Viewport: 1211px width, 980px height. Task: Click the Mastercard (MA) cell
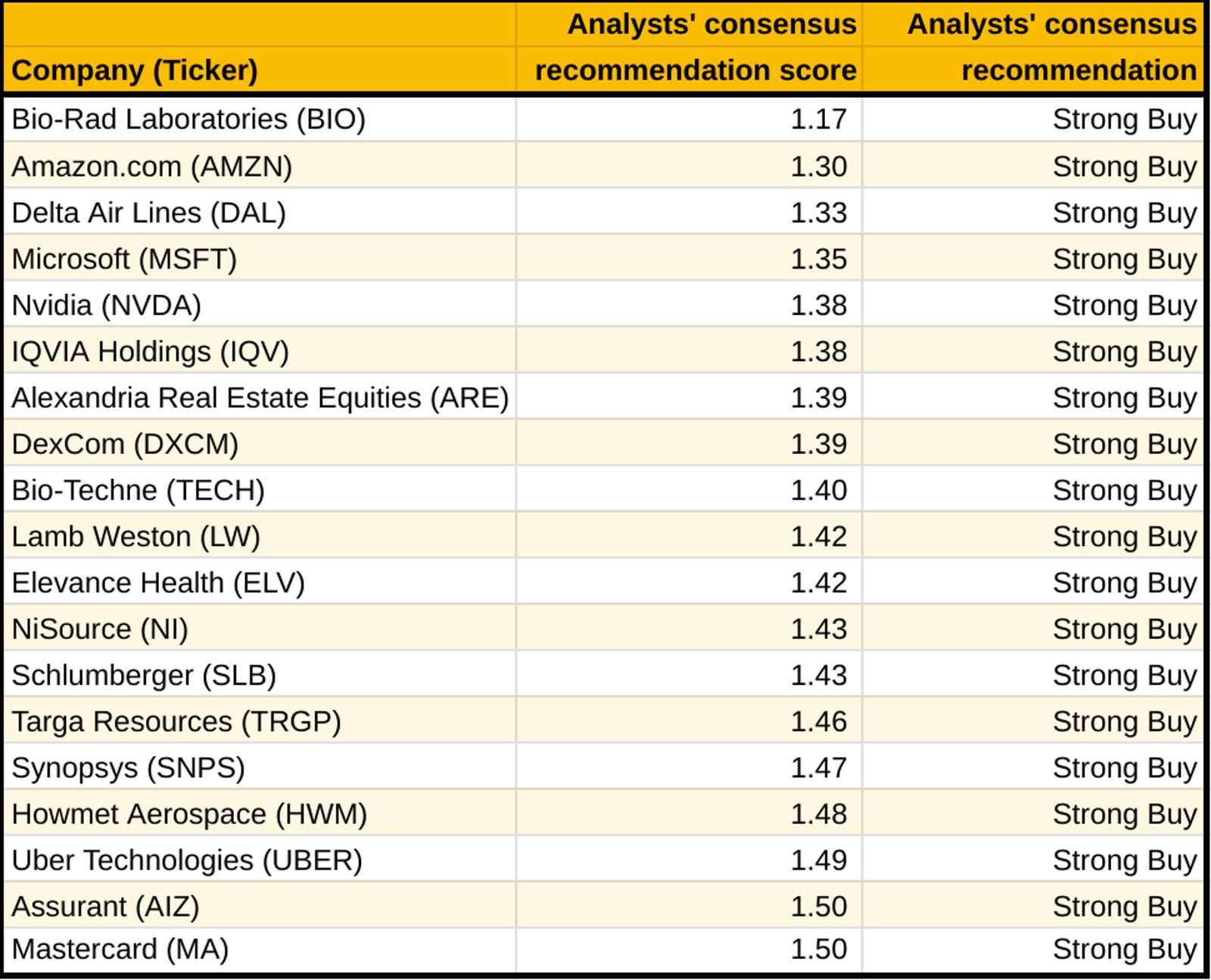coord(120,949)
